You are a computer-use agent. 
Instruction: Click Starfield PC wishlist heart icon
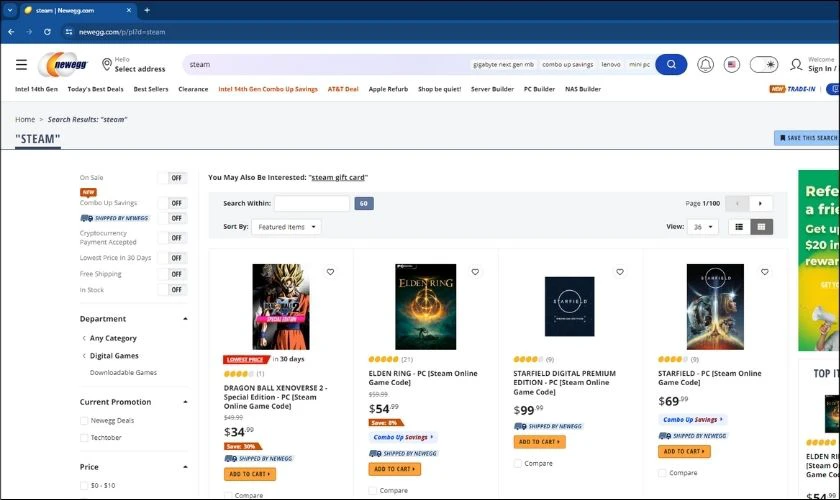764,272
